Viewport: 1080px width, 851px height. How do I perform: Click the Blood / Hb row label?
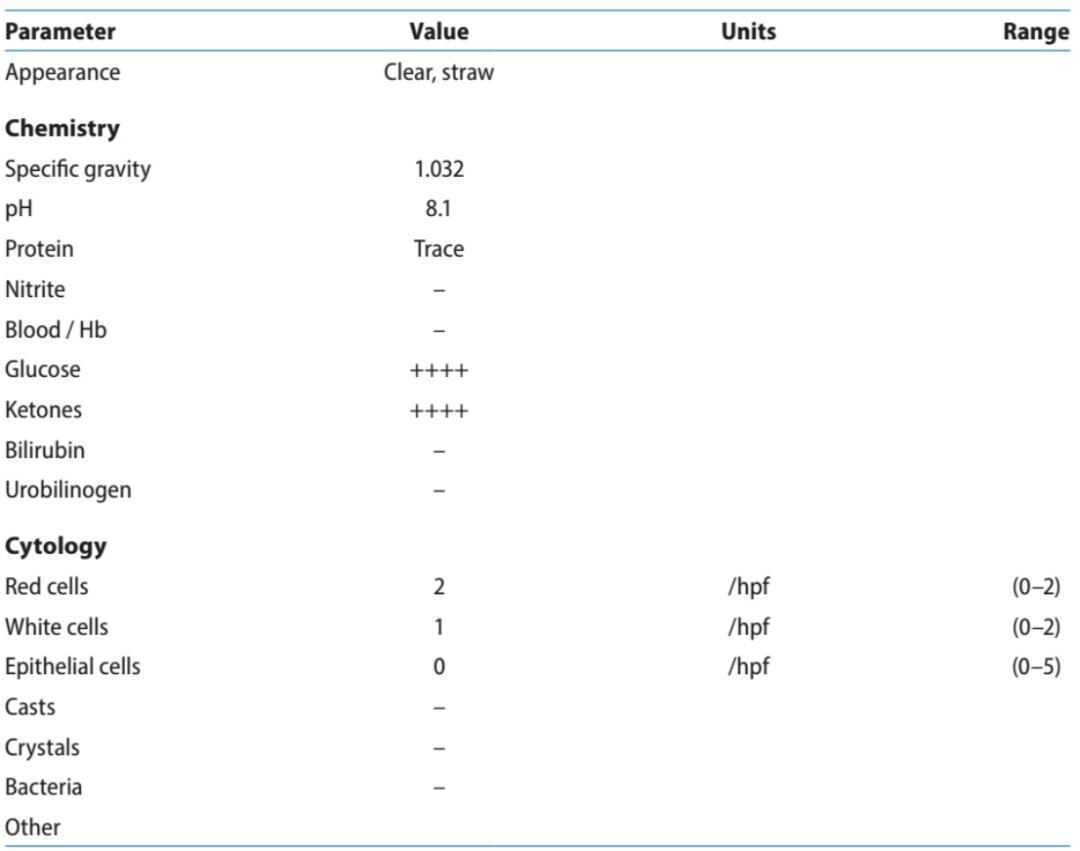click(x=56, y=330)
